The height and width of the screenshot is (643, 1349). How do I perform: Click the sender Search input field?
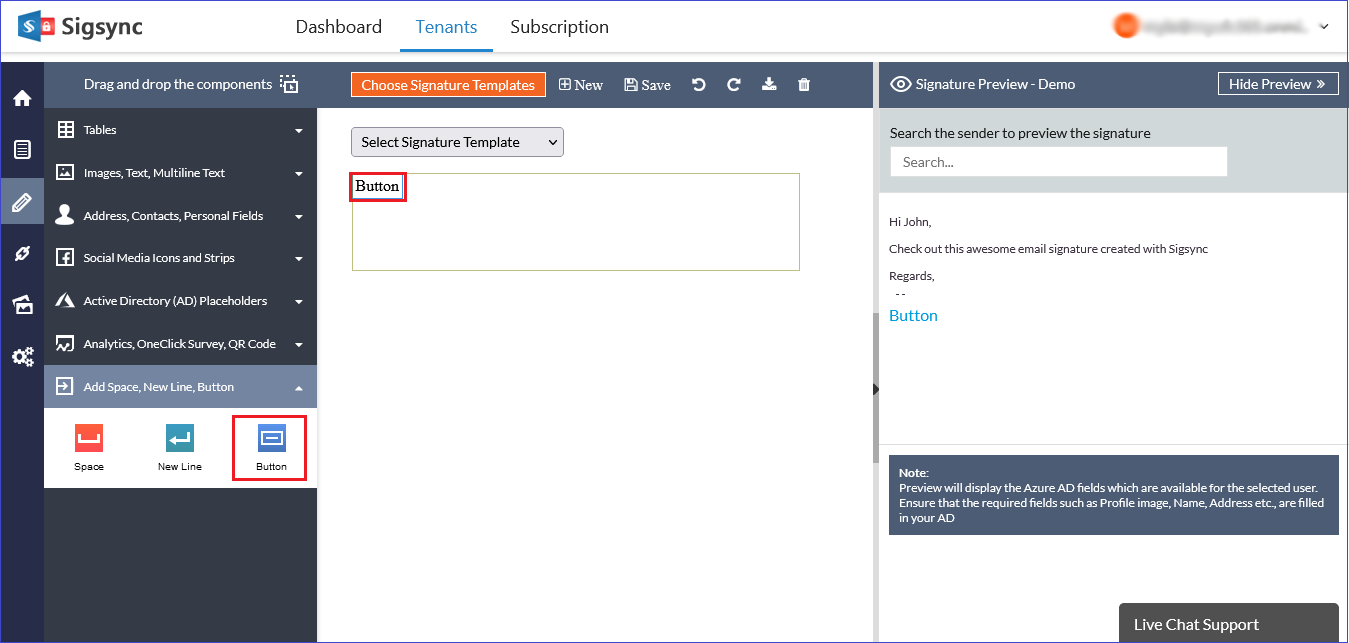(1058, 162)
